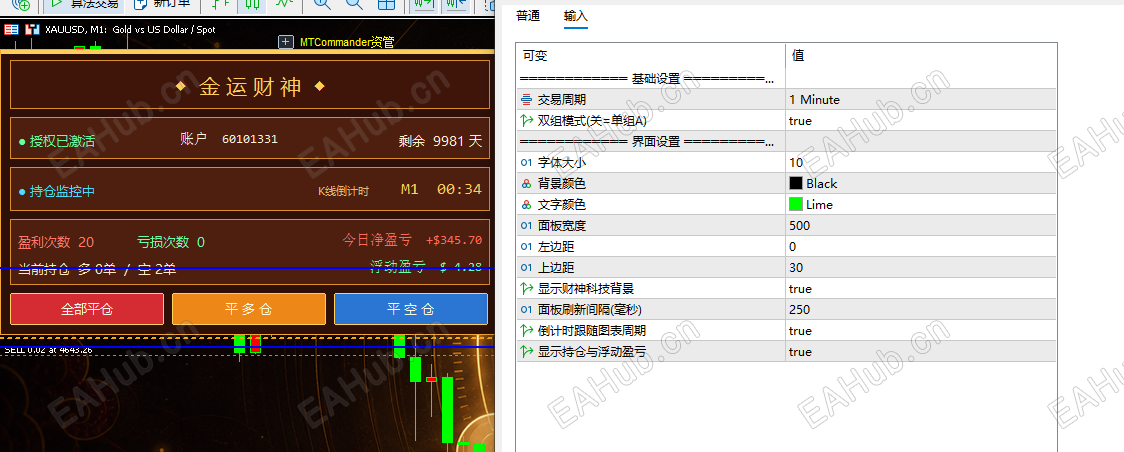Click the 今日净盈亏 +$345.70 value
This screenshot has height=452, width=1124.
412,240
